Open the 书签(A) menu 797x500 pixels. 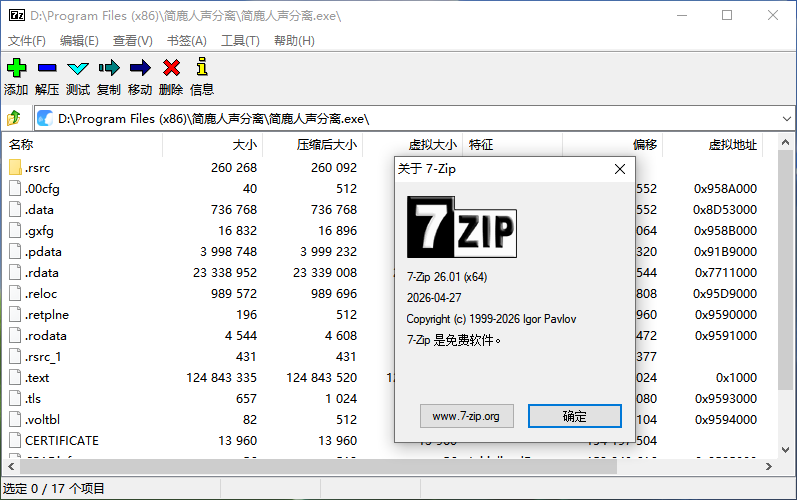click(187, 41)
